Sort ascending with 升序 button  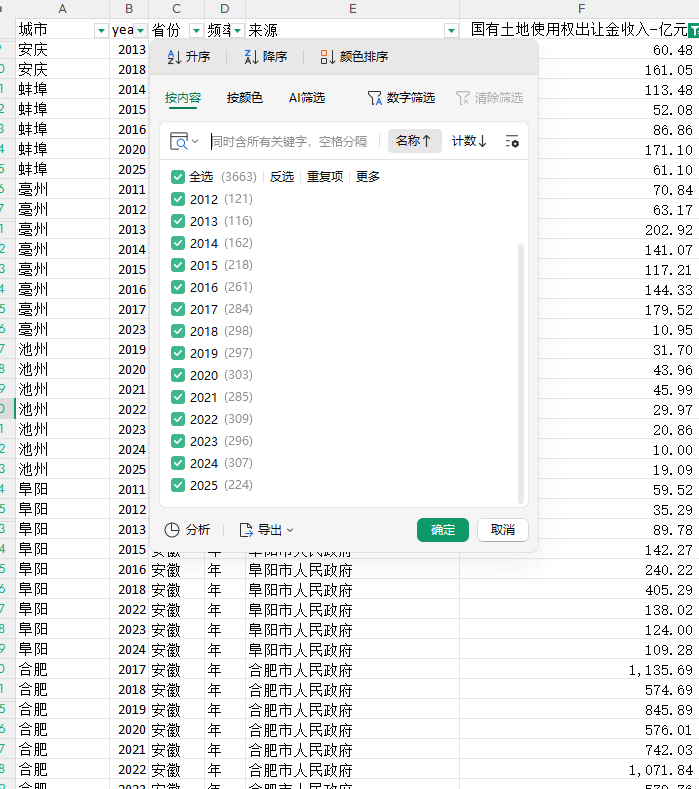(x=188, y=57)
